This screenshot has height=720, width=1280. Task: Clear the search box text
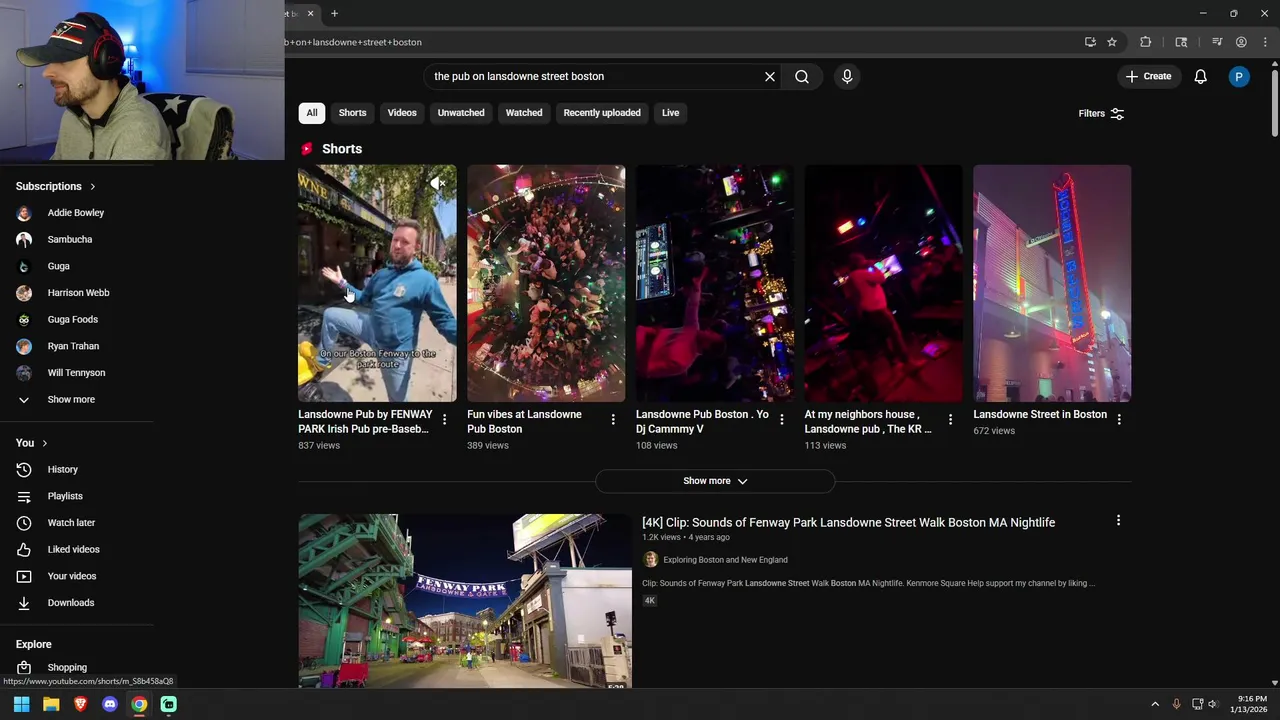770,76
